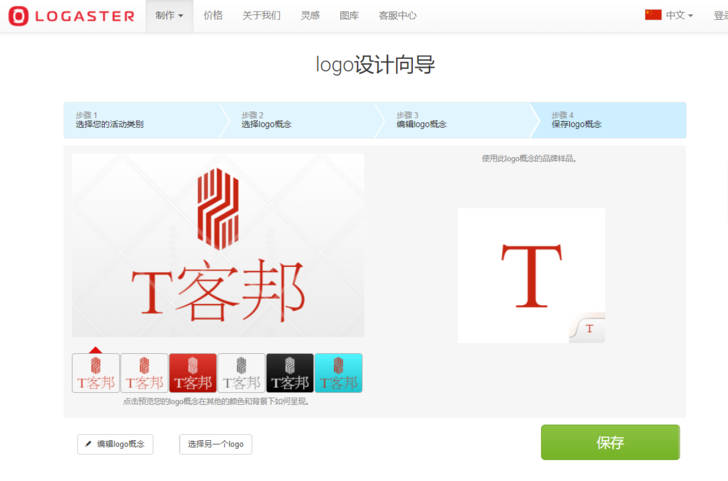Click the small T browser tab sample
The image size is (728, 481).
(x=588, y=329)
